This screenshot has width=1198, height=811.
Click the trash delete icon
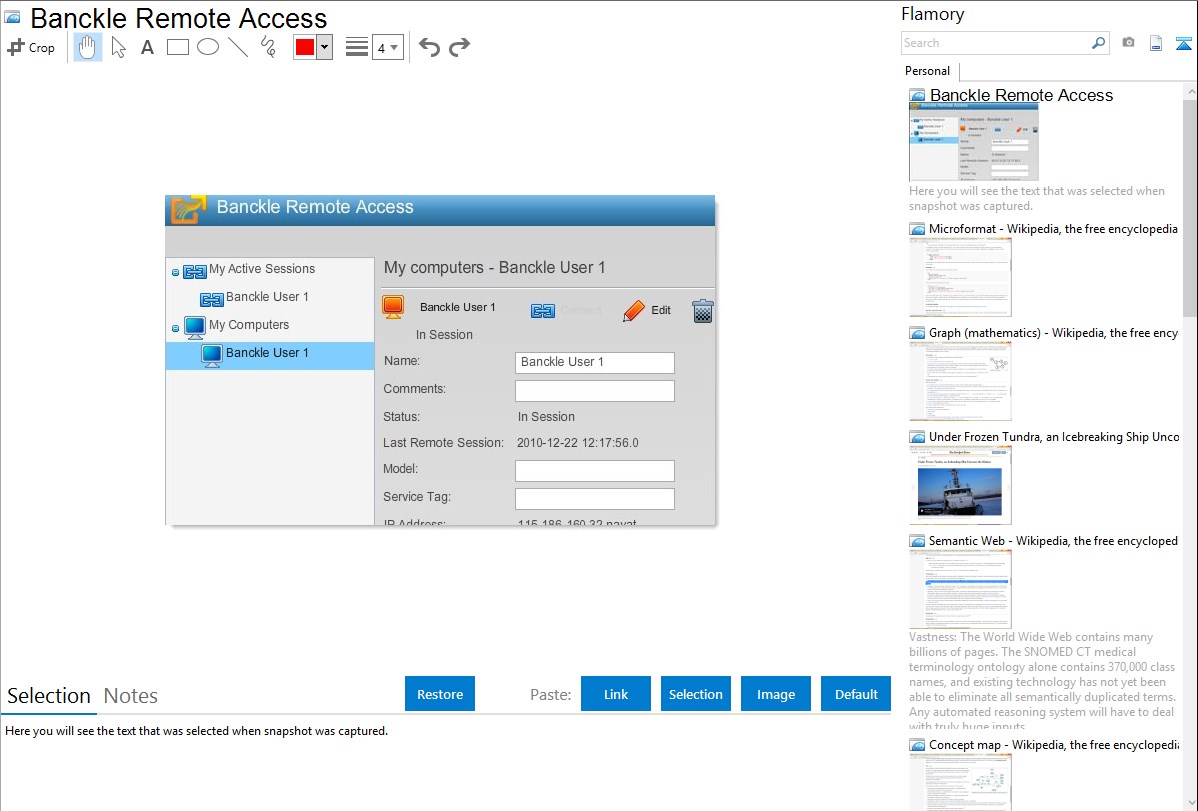702,310
